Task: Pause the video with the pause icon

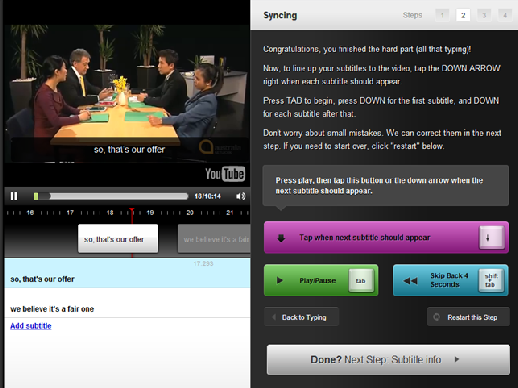Action: point(14,196)
